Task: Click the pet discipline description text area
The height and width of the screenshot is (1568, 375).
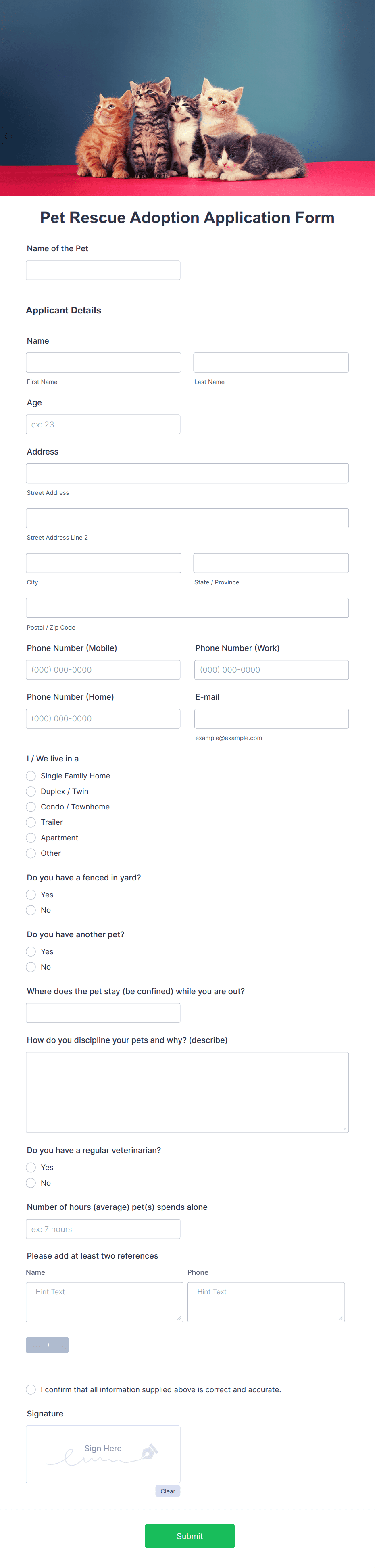Action: click(187, 1091)
